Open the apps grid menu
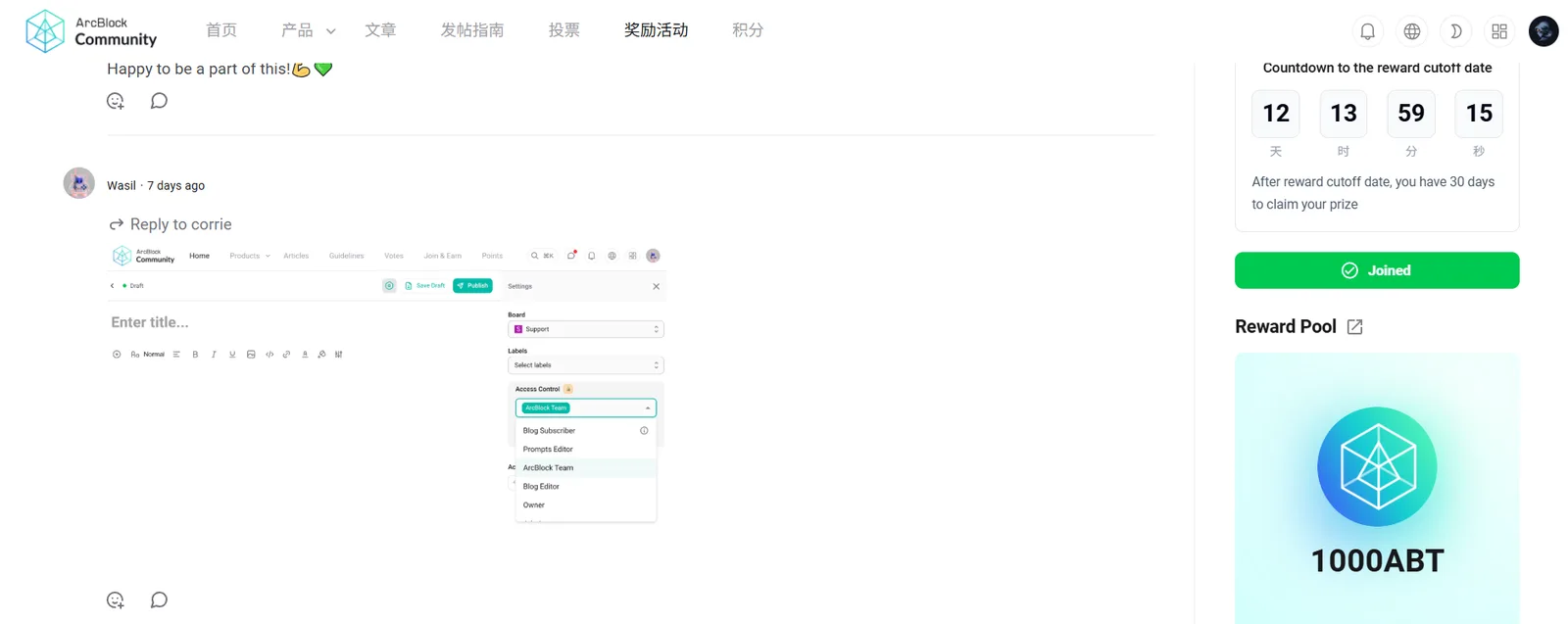The width and height of the screenshot is (1568, 624). point(1499,31)
